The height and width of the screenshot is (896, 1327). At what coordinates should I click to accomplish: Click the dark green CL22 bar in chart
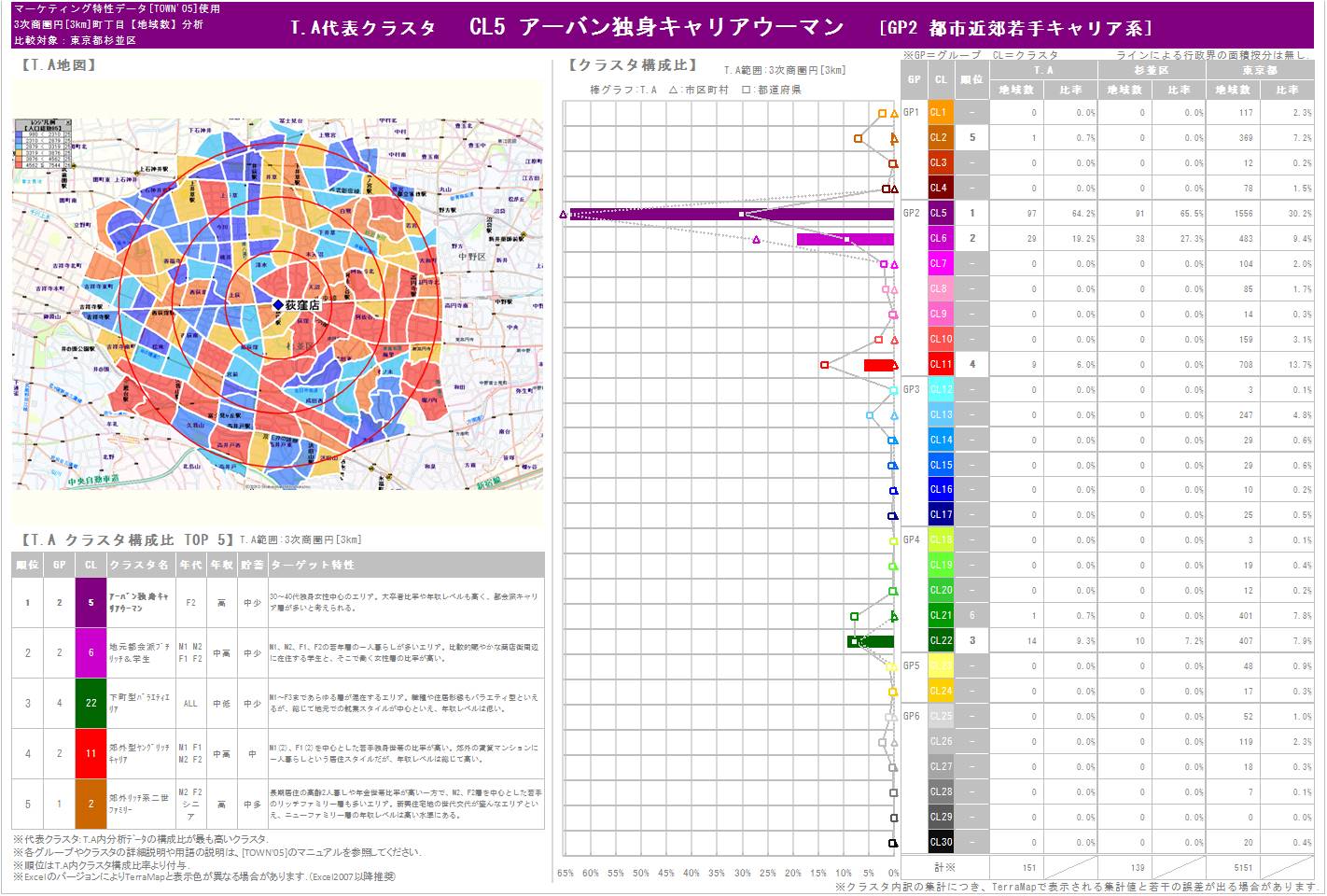pyautogui.click(x=871, y=641)
